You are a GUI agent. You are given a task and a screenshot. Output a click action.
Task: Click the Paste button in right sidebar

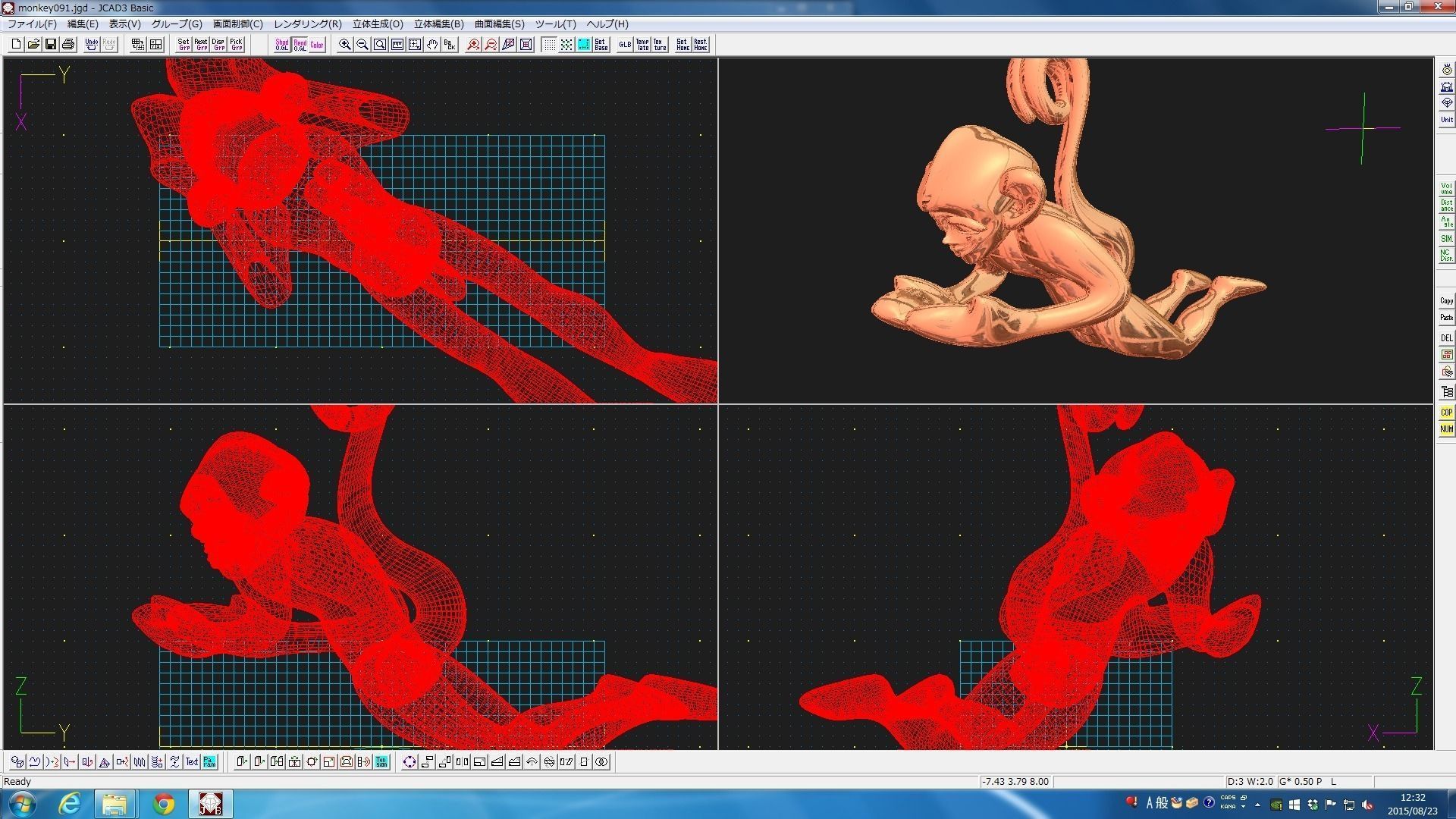click(x=1446, y=318)
